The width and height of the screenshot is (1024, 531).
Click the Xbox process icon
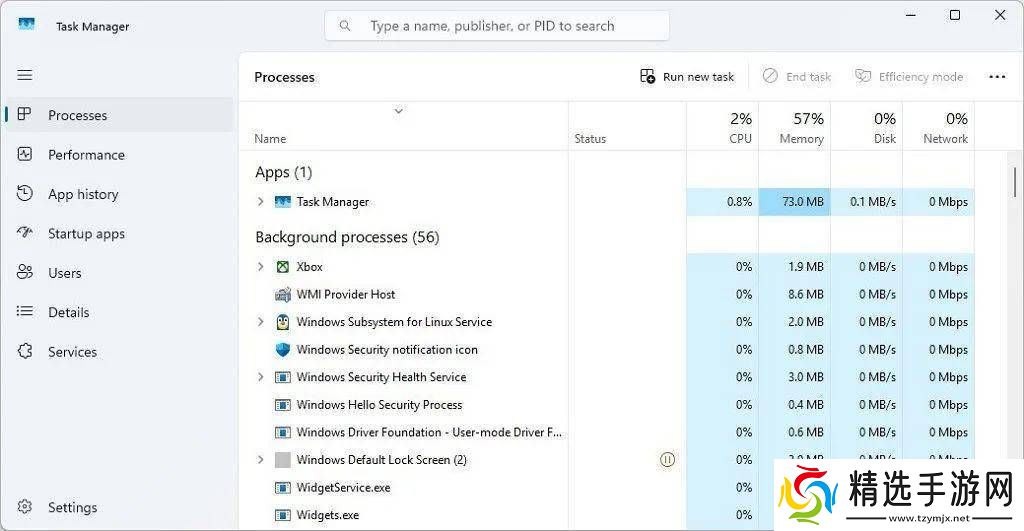[283, 267]
